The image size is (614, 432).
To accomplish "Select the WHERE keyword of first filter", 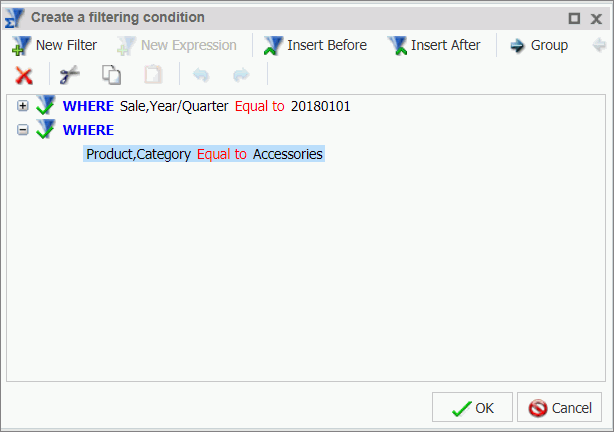I will click(88, 106).
